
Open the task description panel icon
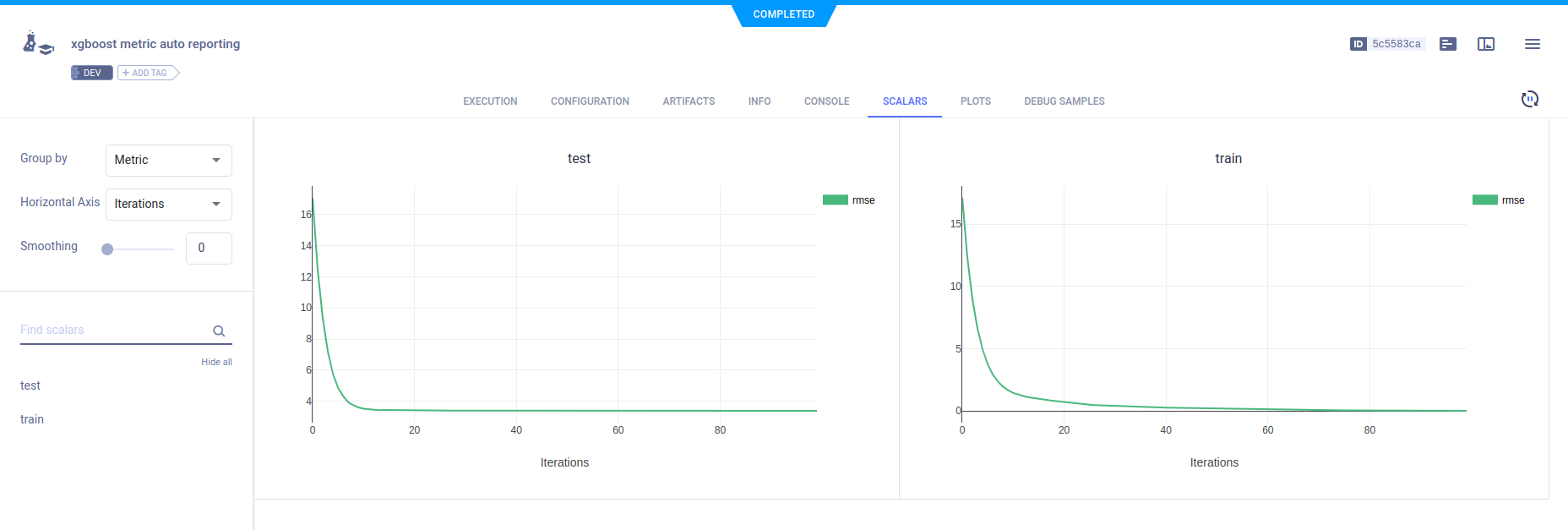1447,44
